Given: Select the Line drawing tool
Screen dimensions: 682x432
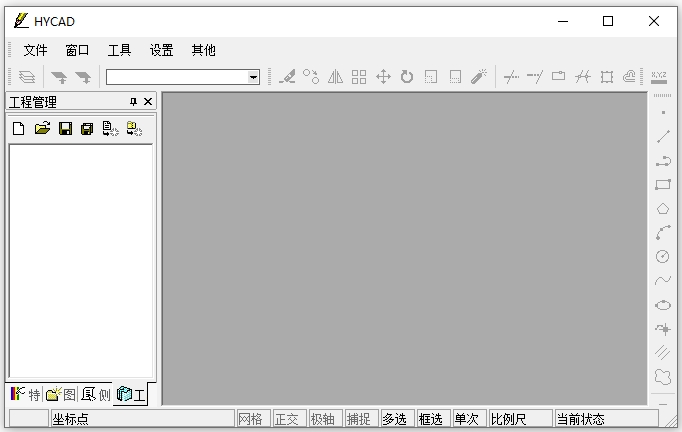Looking at the screenshot, I should coord(663,137).
